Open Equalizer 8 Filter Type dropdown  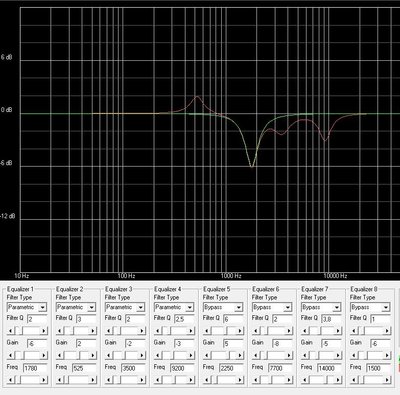[370, 307]
